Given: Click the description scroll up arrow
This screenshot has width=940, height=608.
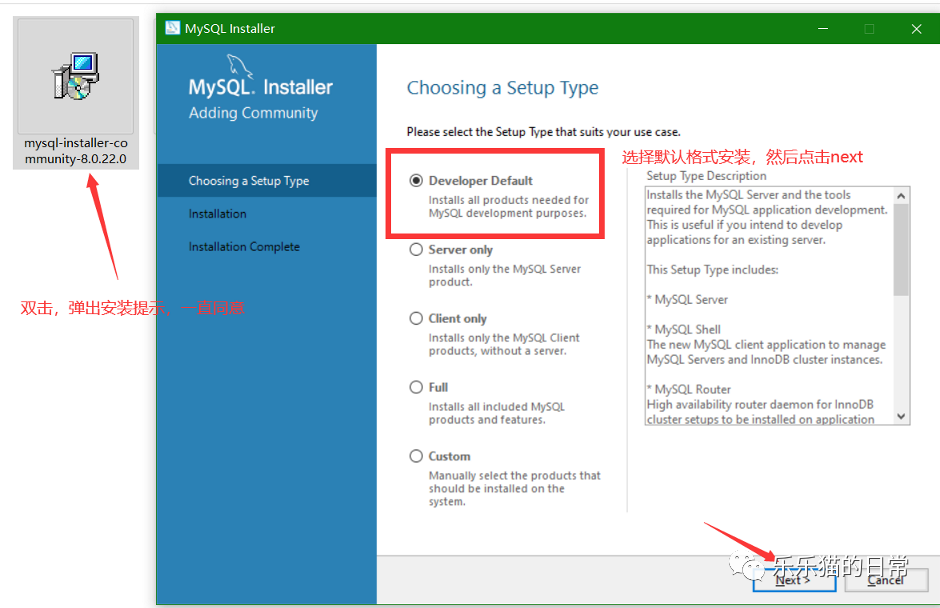Looking at the screenshot, I should tap(901, 196).
